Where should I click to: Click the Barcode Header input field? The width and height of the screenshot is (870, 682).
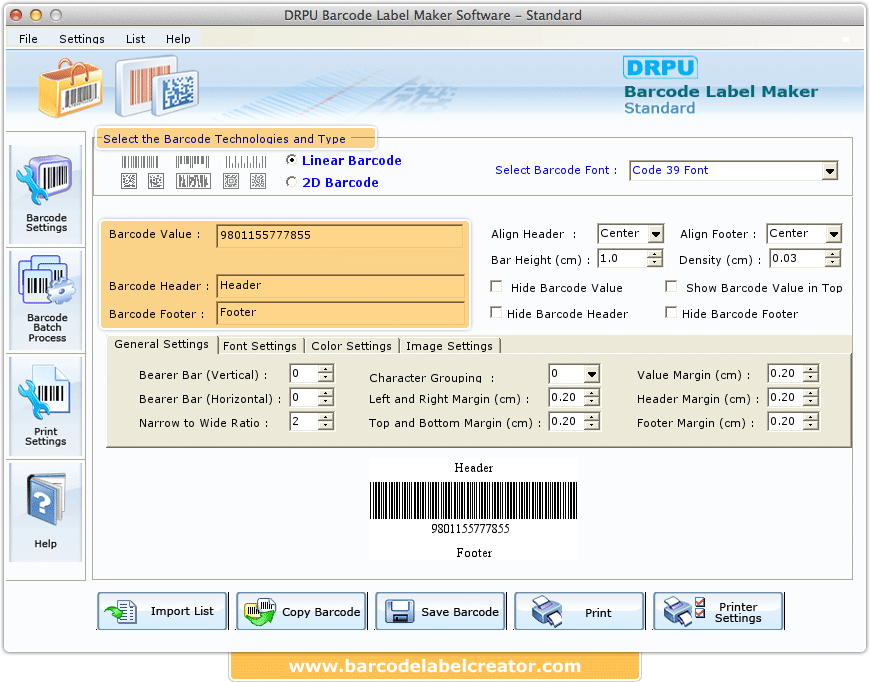tap(340, 285)
